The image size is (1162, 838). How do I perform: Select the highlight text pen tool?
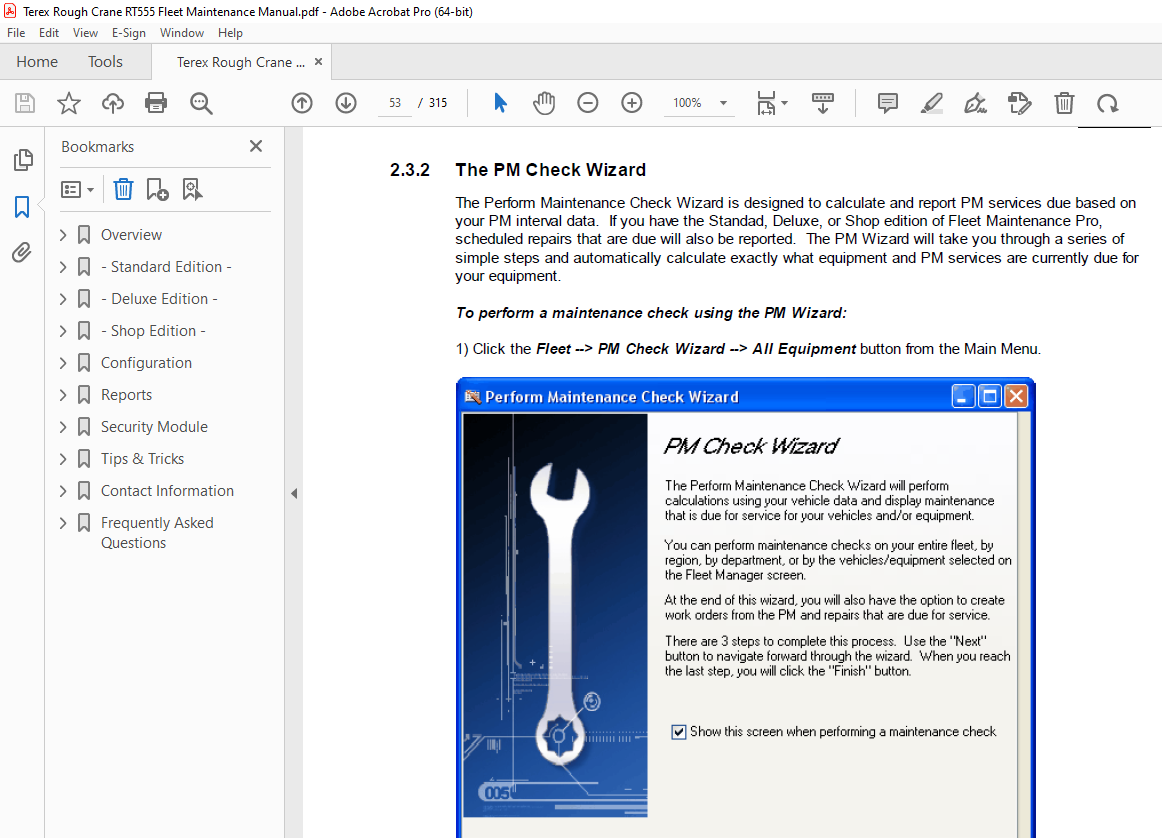click(932, 103)
